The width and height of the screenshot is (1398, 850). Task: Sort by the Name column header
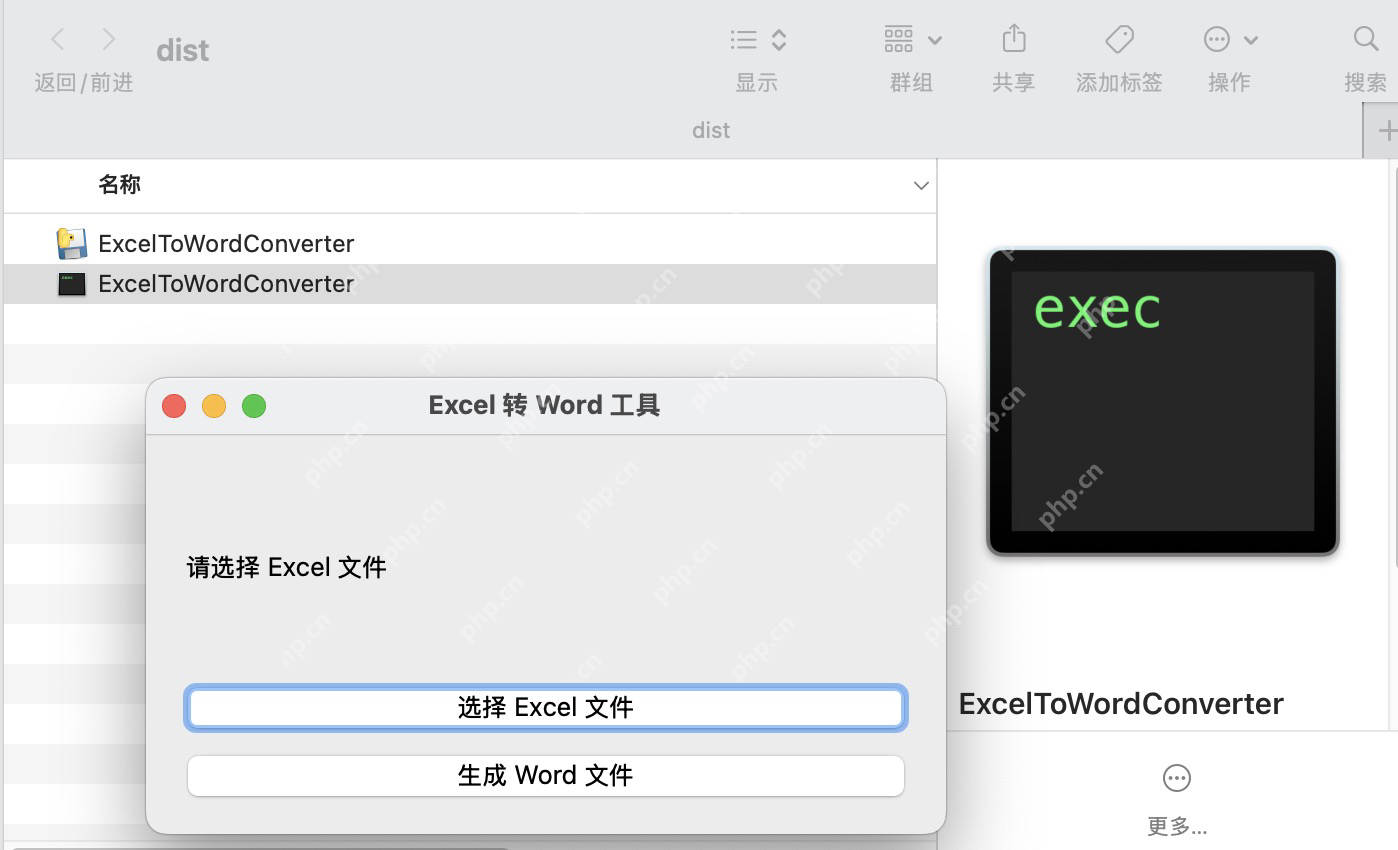[x=119, y=184]
